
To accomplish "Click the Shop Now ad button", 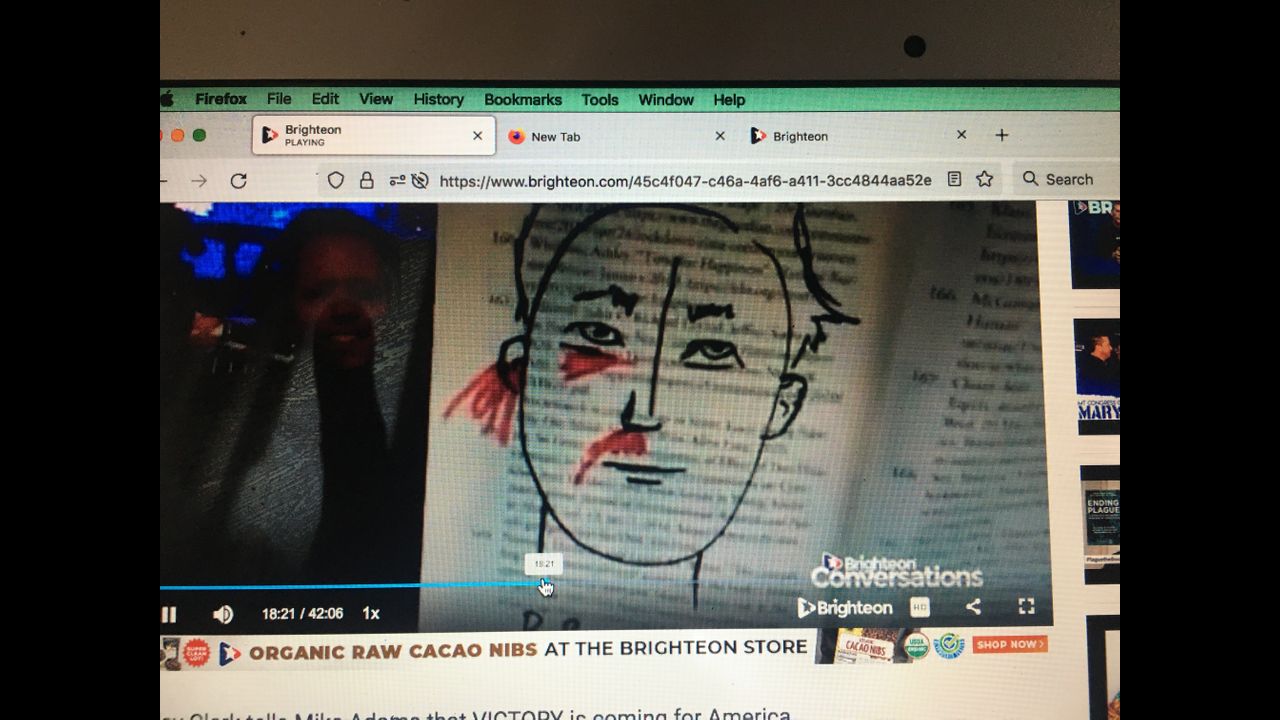I will [1009, 645].
